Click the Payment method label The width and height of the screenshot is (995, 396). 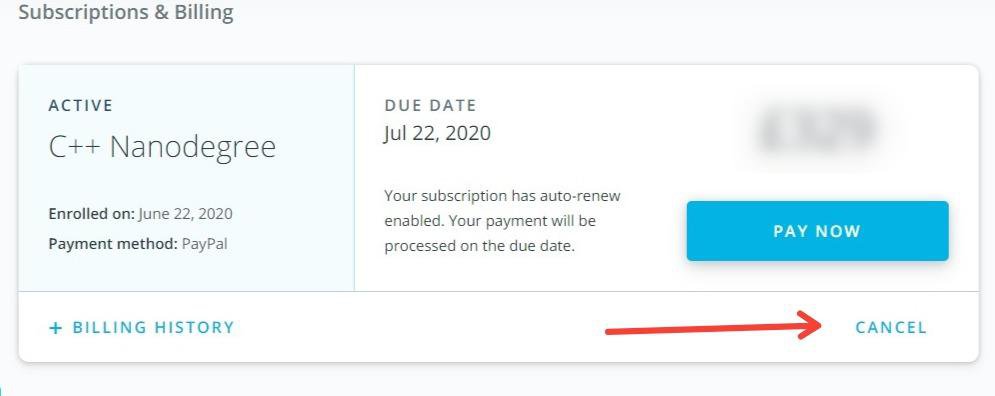(113, 244)
